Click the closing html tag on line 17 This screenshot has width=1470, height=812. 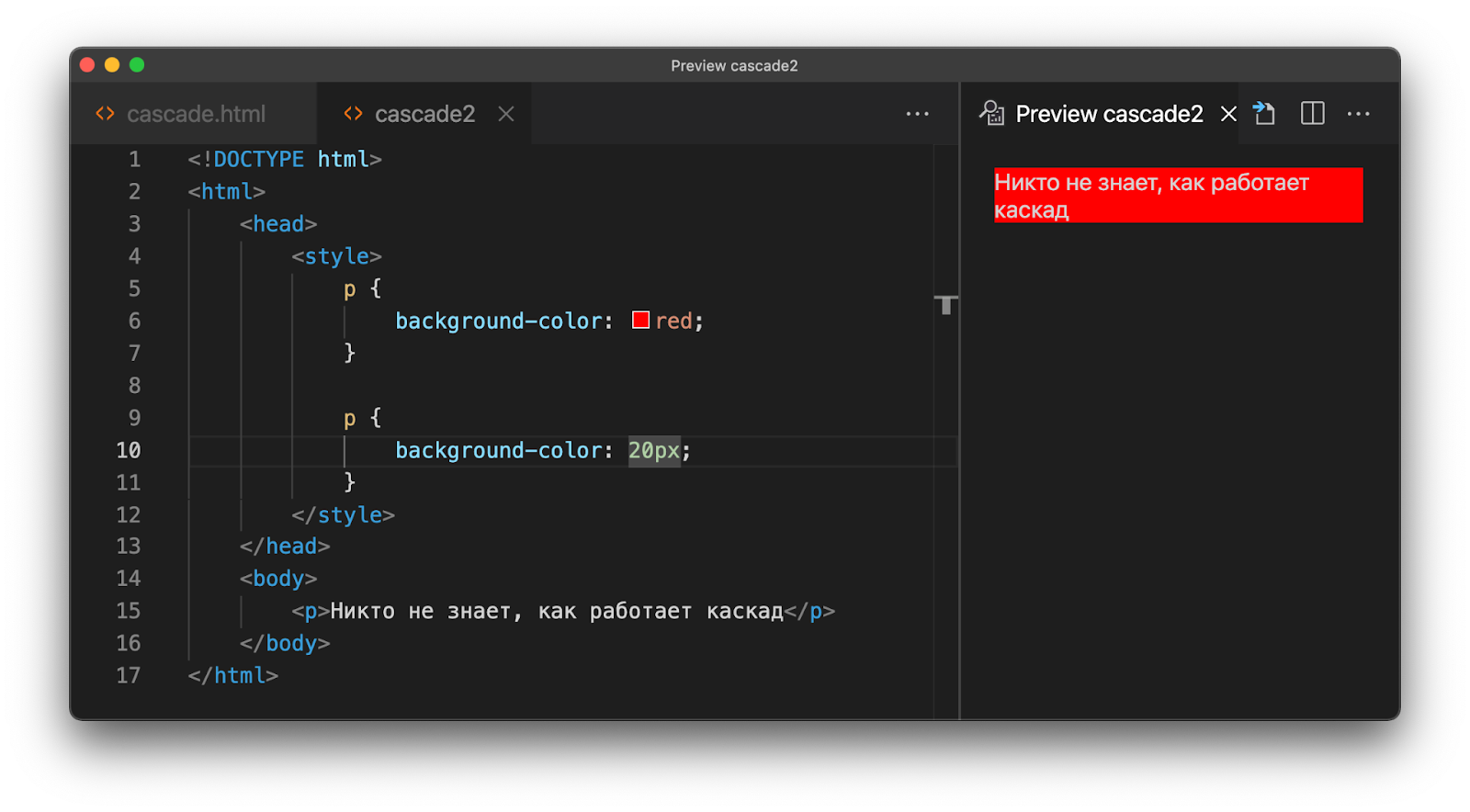pos(233,676)
